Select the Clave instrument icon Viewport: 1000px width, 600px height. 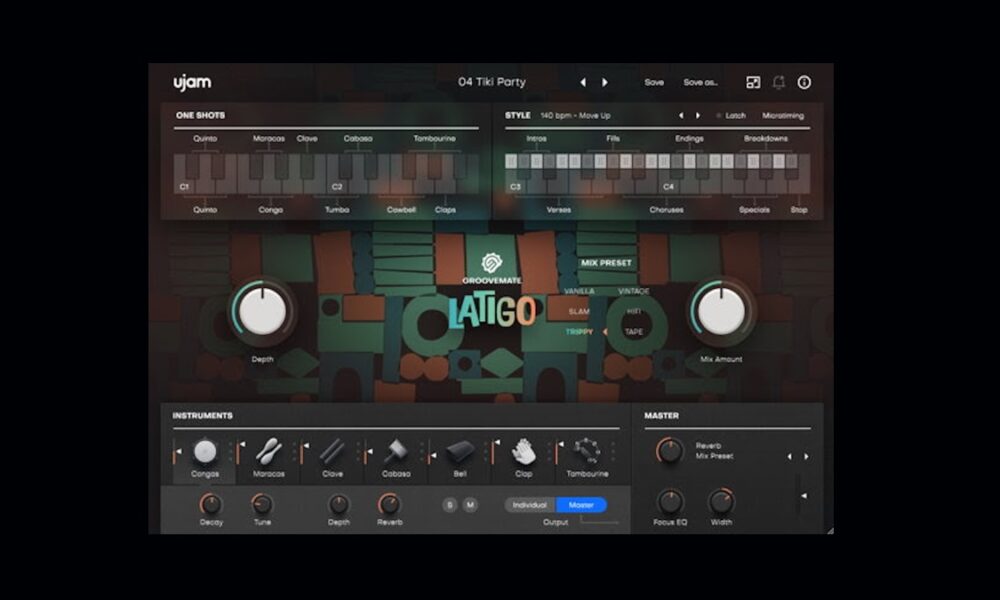tap(330, 449)
